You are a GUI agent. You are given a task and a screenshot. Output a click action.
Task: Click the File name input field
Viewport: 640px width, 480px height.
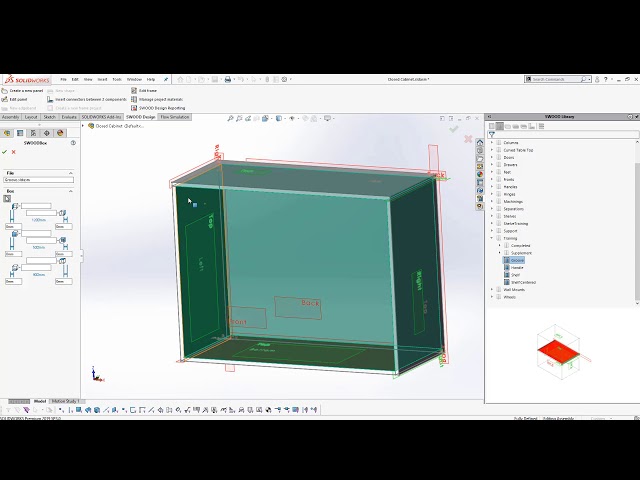click(x=38, y=180)
